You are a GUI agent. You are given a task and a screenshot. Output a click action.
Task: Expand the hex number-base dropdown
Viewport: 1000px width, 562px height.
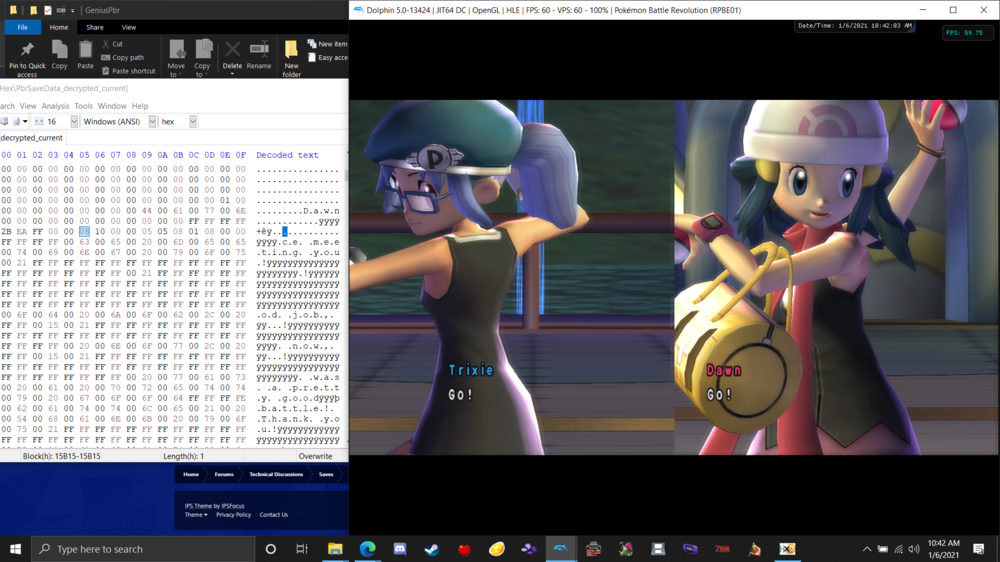[193, 121]
